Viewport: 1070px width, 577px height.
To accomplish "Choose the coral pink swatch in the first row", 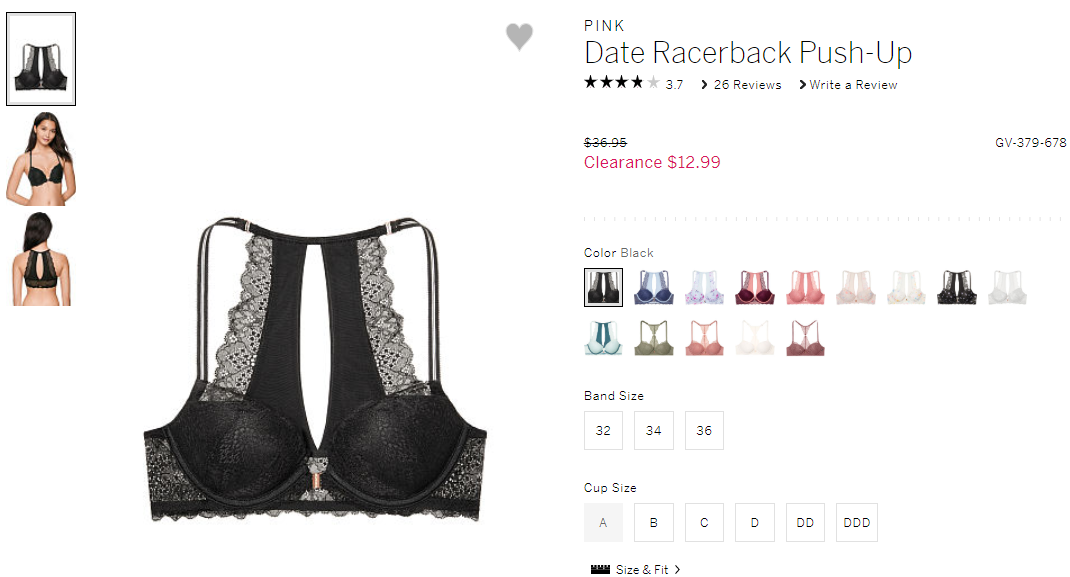I will pos(805,287).
